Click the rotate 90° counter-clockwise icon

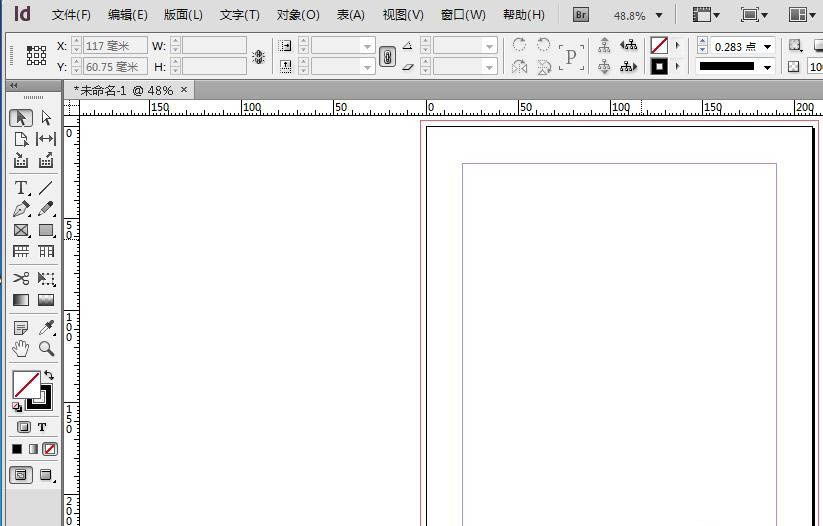tap(543, 45)
